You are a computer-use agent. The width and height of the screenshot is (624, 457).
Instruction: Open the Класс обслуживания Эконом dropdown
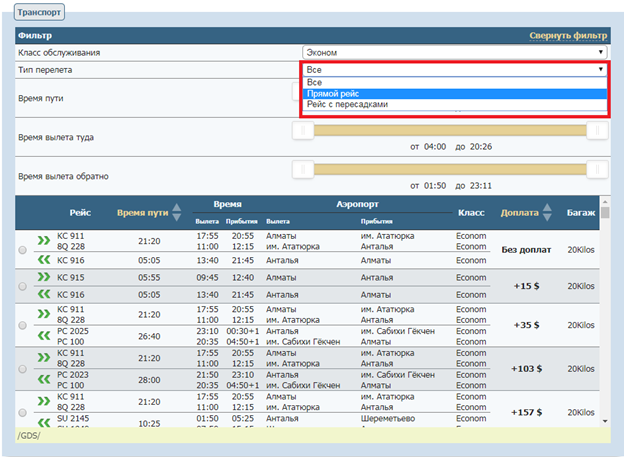tap(454, 53)
